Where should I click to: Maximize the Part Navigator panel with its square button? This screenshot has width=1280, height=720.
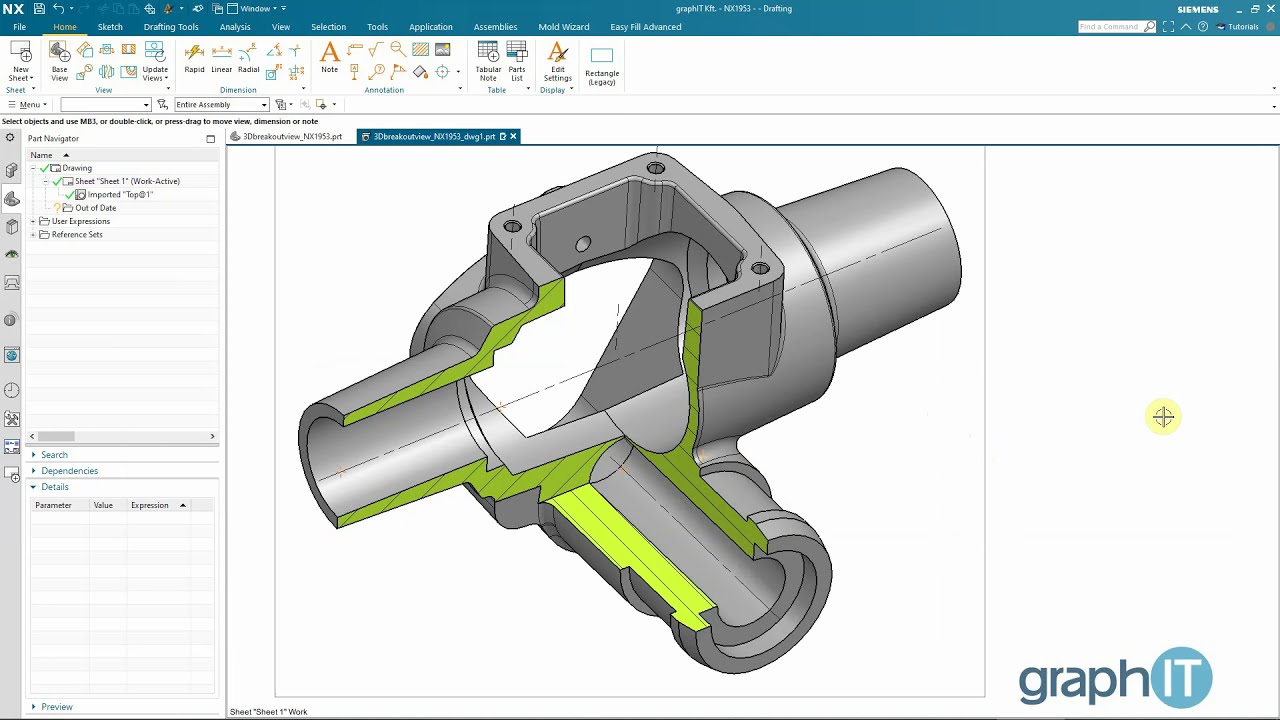(x=210, y=139)
